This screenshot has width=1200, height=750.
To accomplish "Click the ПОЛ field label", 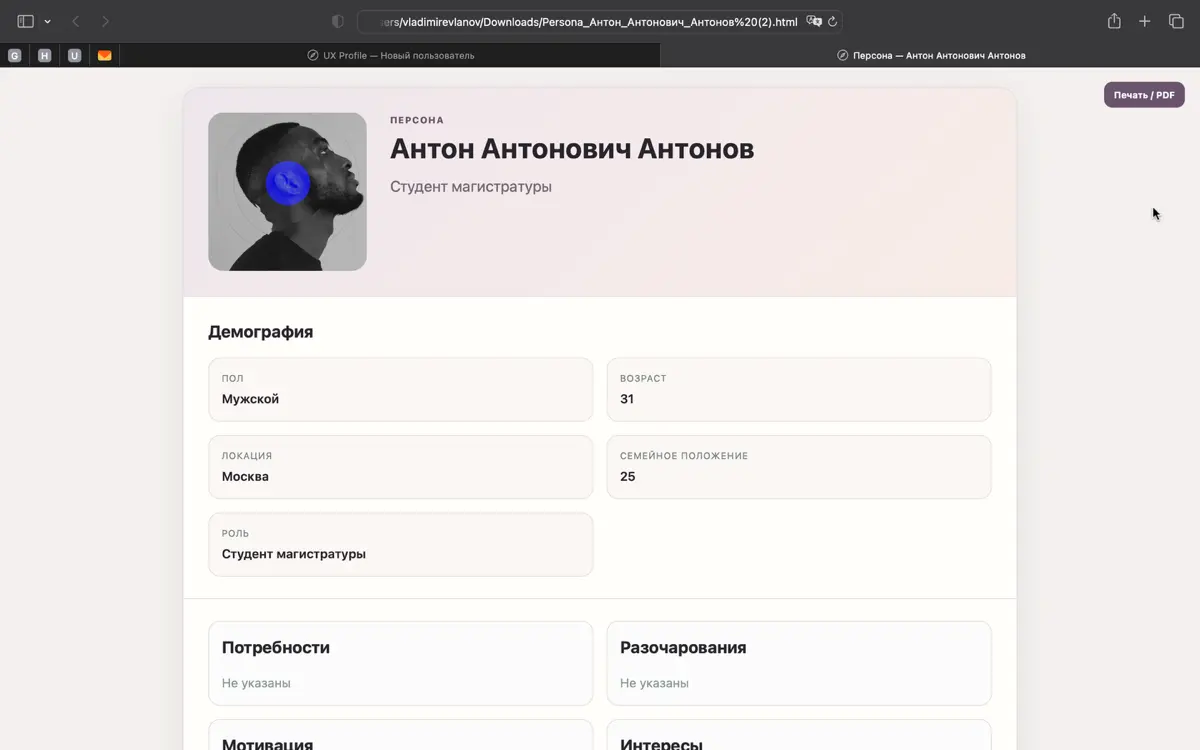I will point(233,379).
